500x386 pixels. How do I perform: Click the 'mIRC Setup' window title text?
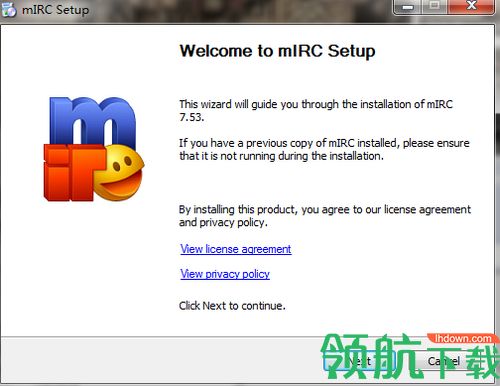pyautogui.click(x=55, y=9)
